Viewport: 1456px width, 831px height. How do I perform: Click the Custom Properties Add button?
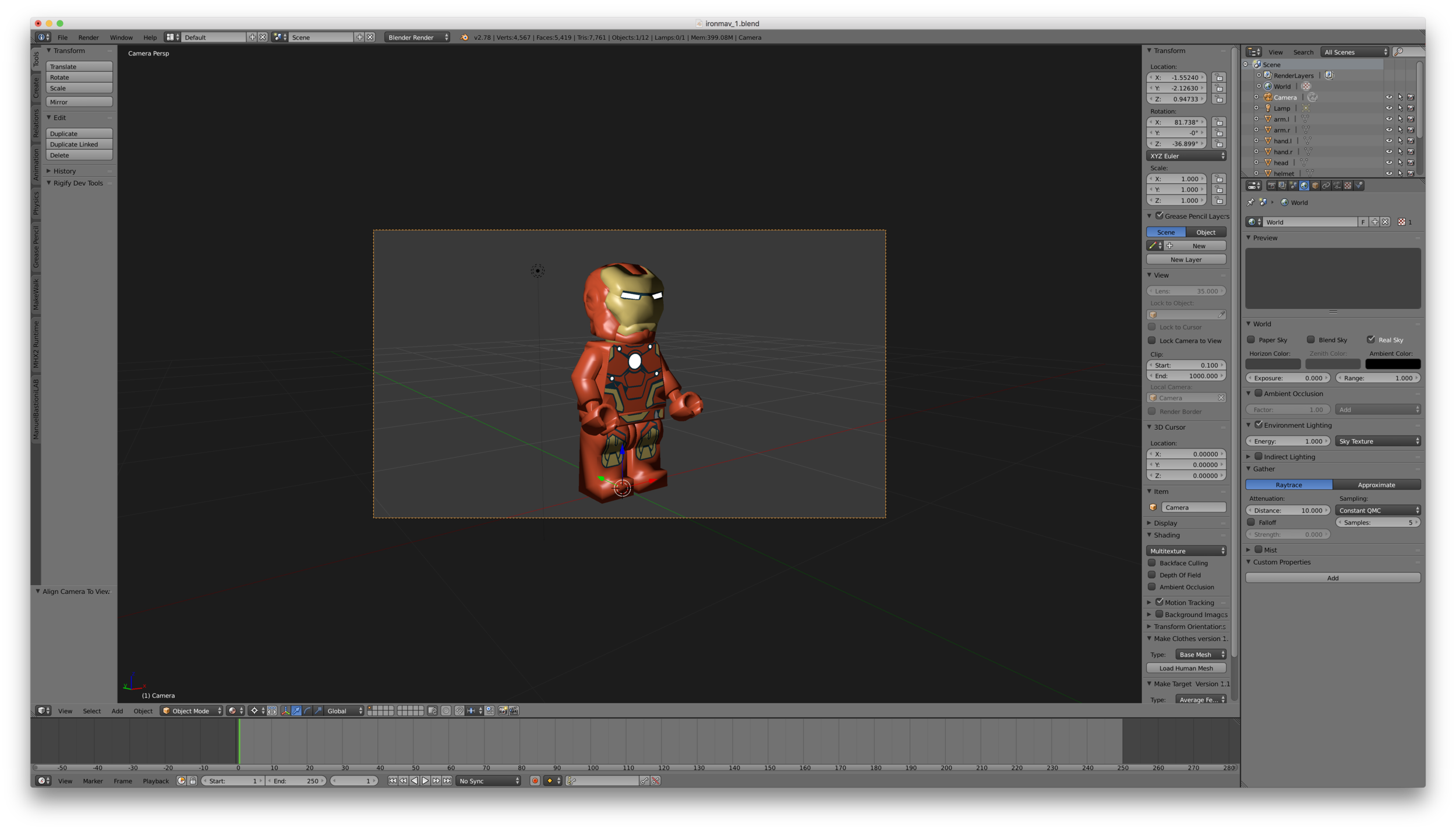(1333, 578)
